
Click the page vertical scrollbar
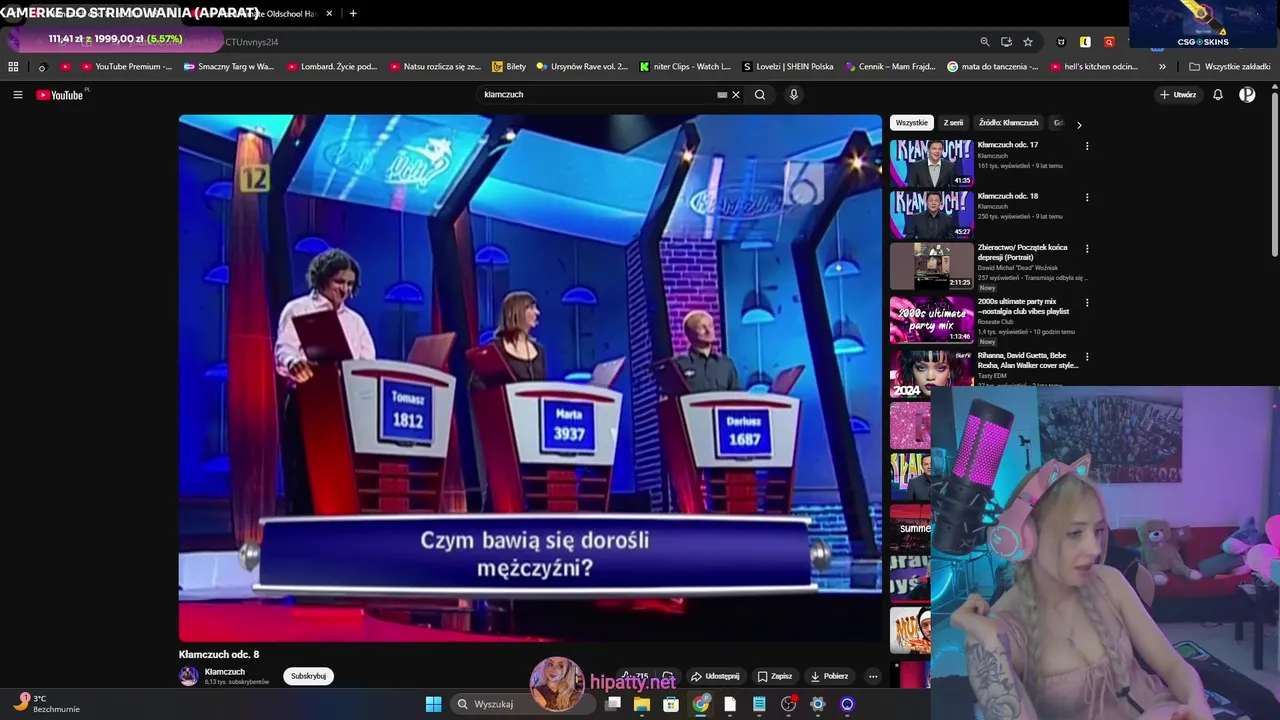1274,175
